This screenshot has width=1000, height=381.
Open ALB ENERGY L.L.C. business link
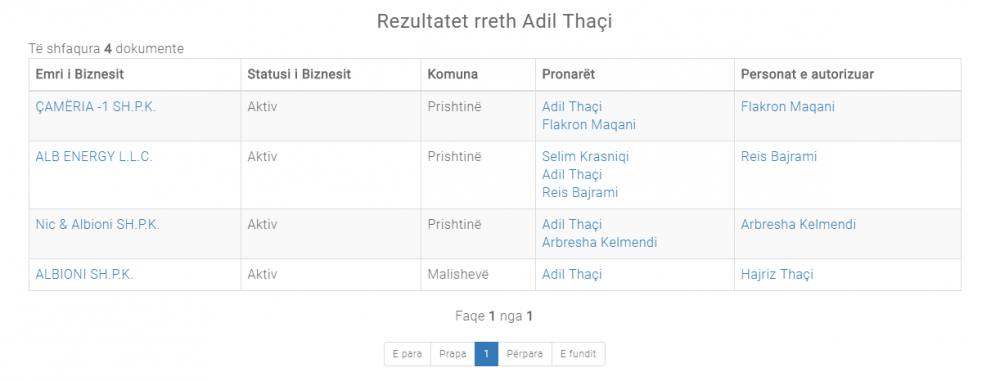click(x=94, y=157)
